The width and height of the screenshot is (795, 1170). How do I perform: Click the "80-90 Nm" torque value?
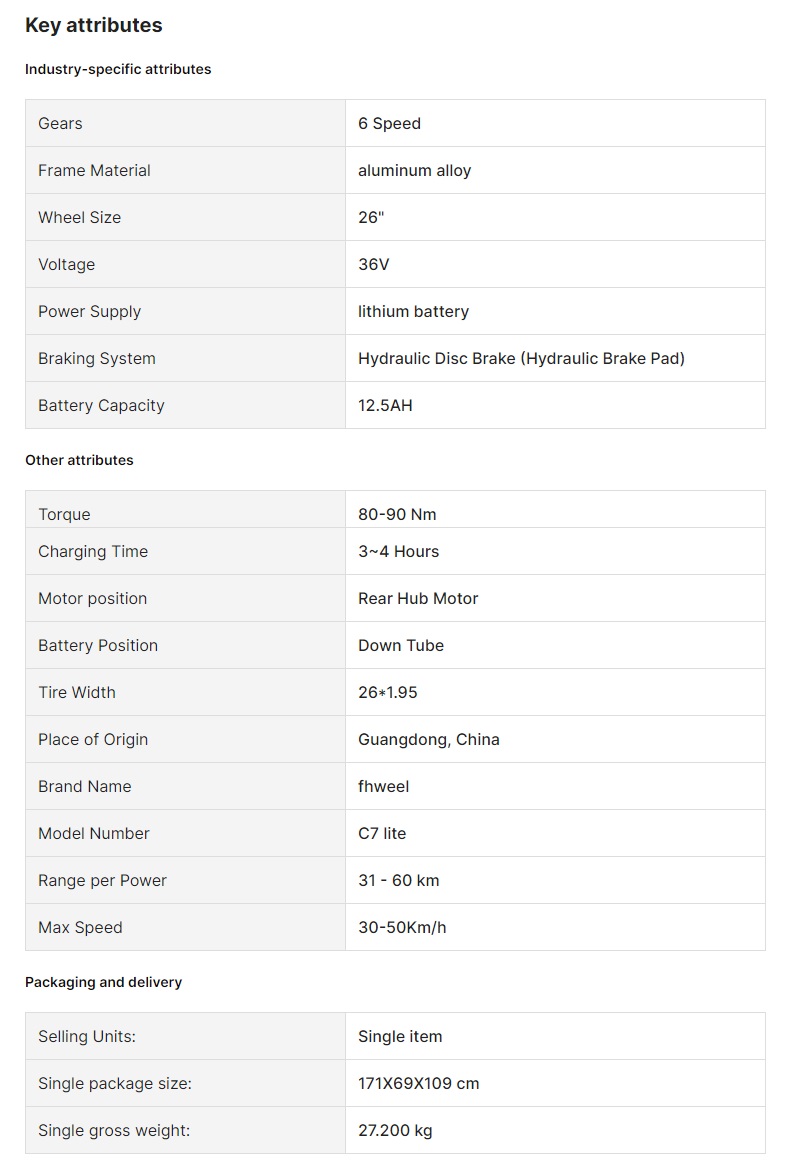pyautogui.click(x=397, y=515)
